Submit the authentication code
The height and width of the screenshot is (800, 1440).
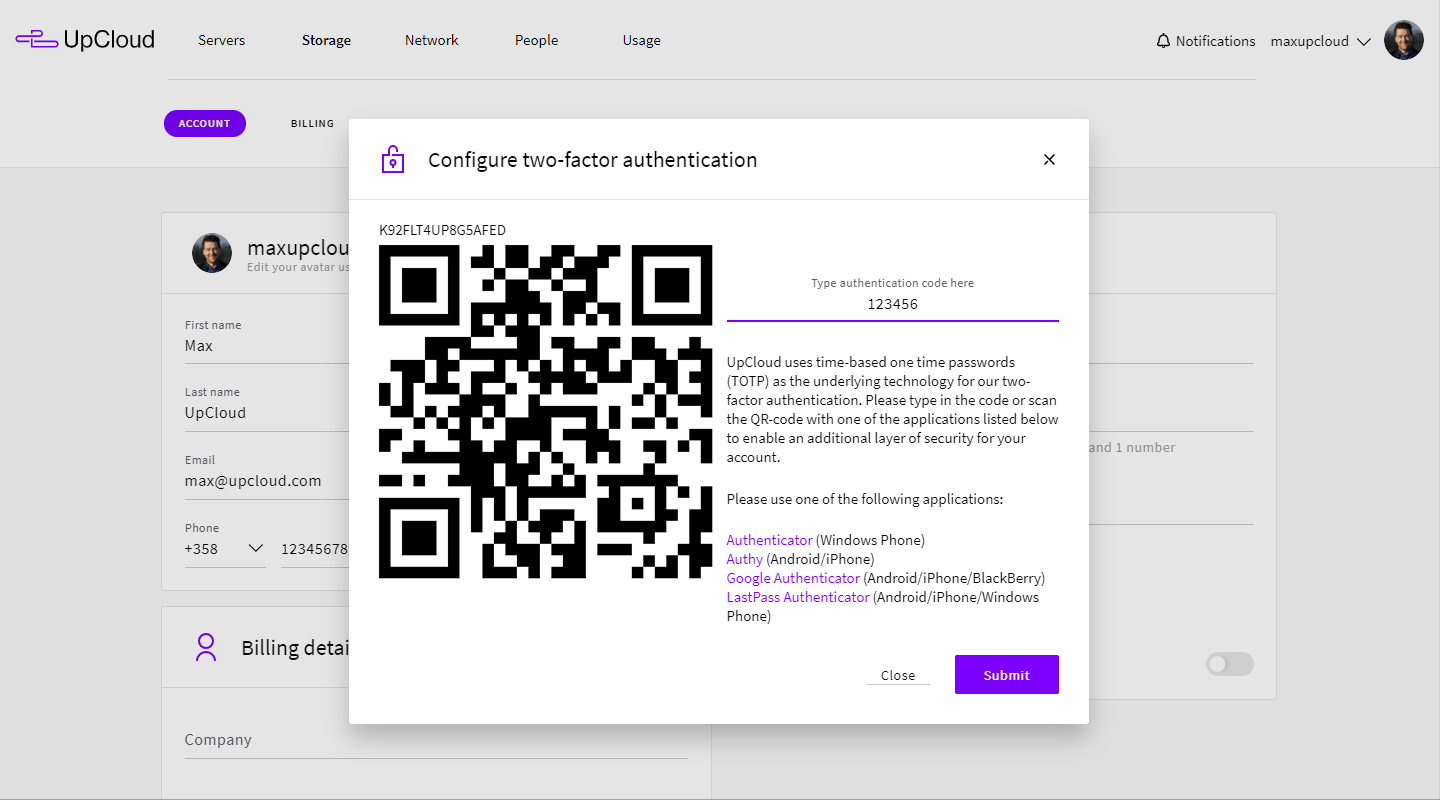1006,674
